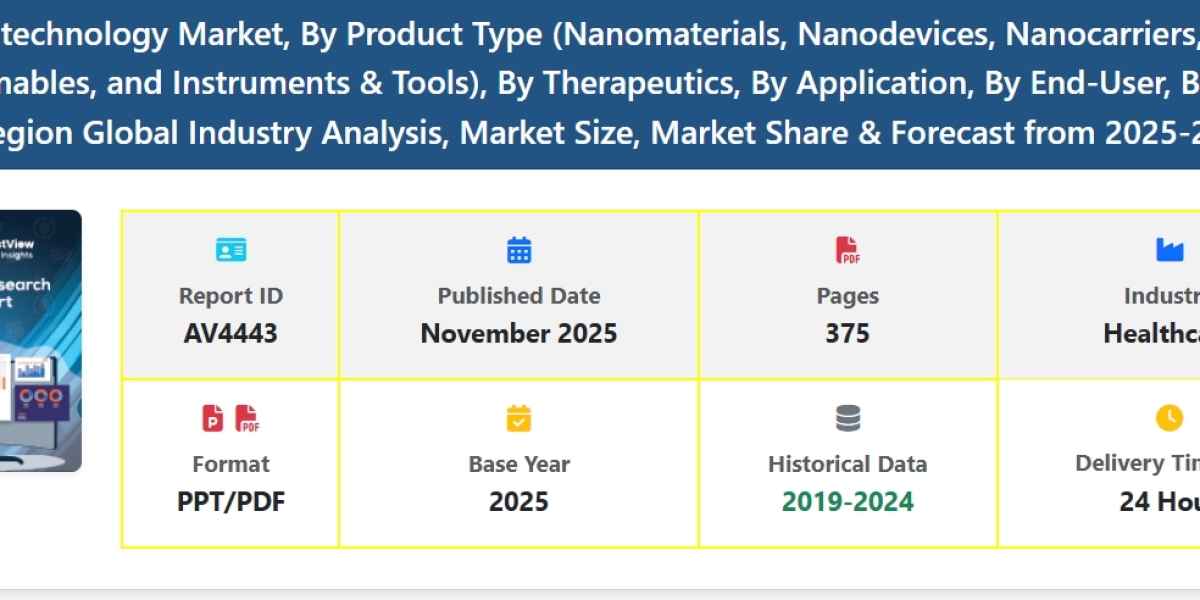Click the Published Date calendar icon
This screenshot has height=600, width=1200.
[x=519, y=250]
